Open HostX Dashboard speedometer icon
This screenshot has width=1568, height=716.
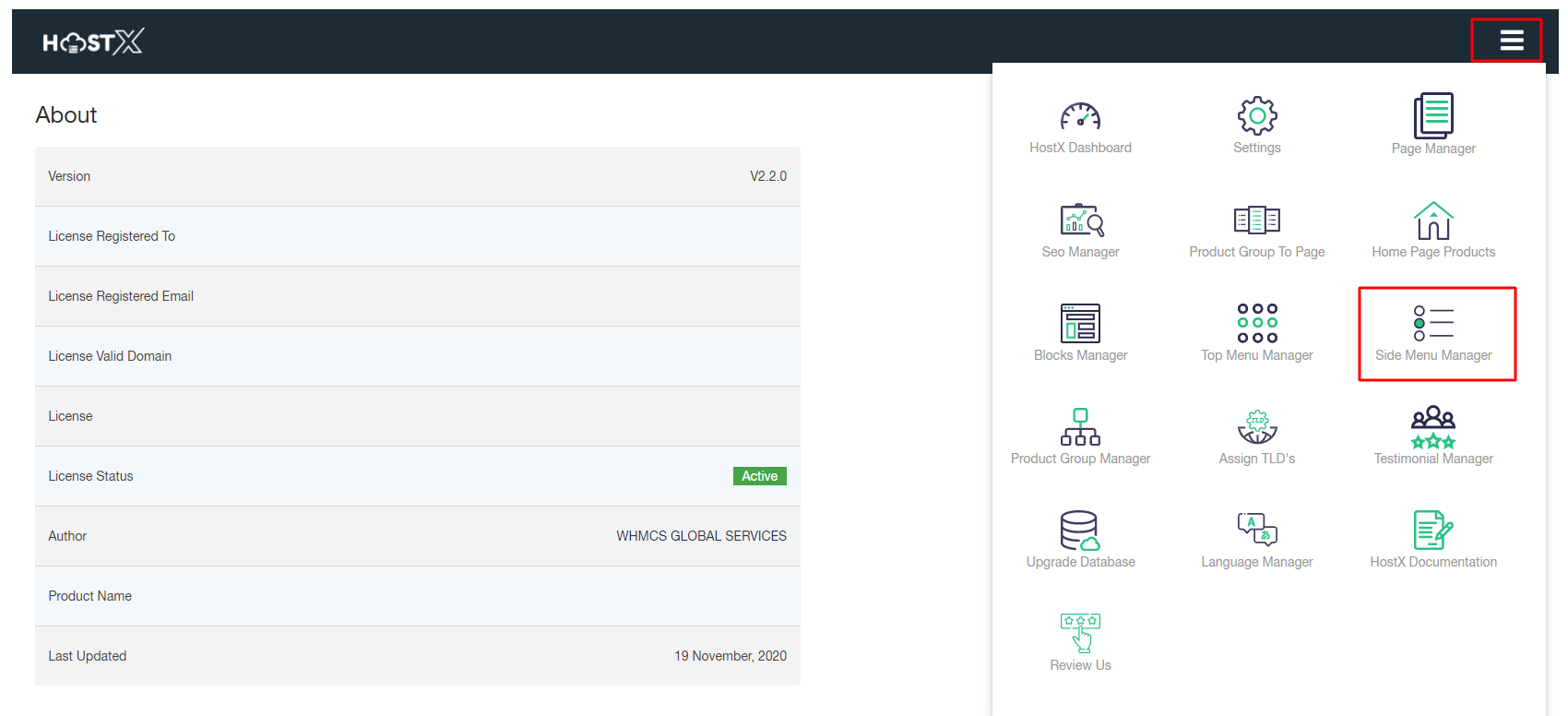[1080, 116]
